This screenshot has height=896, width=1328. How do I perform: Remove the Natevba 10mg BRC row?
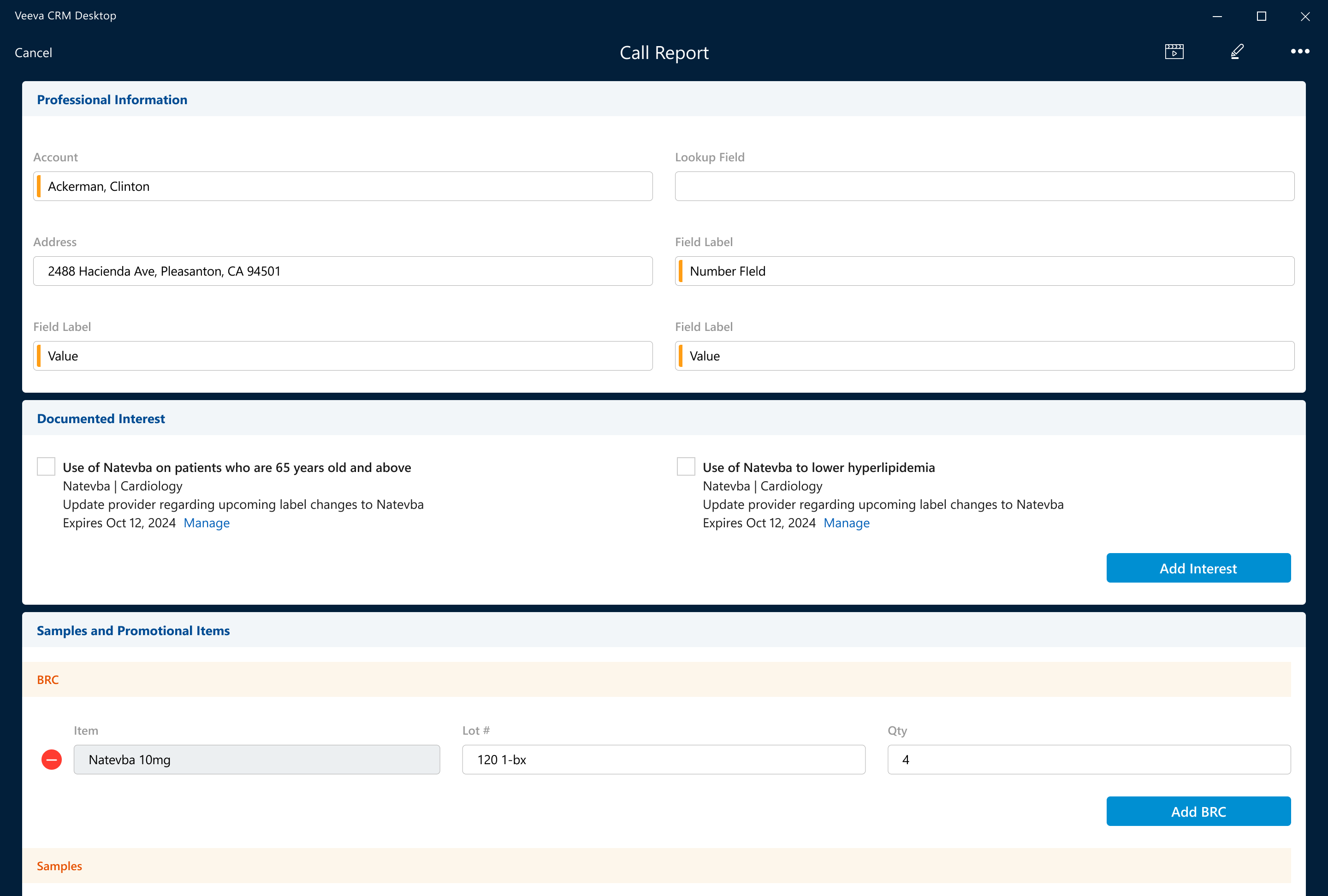click(52, 760)
